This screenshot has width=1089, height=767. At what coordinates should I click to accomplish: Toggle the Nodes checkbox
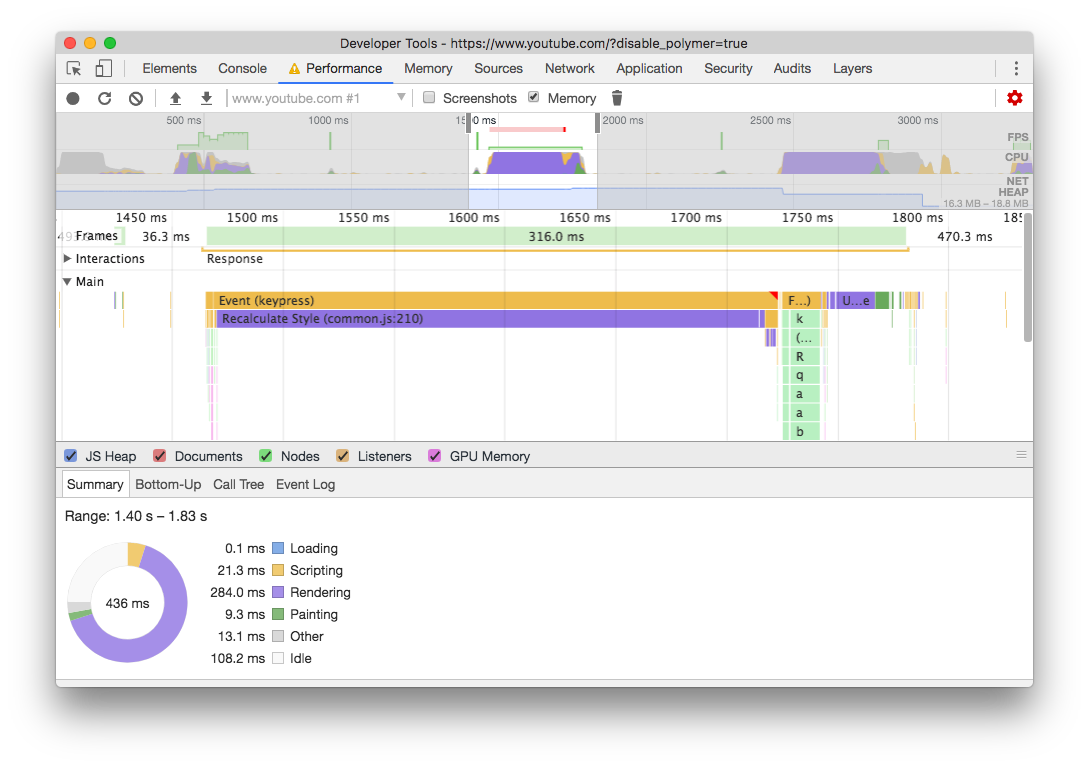[x=266, y=456]
